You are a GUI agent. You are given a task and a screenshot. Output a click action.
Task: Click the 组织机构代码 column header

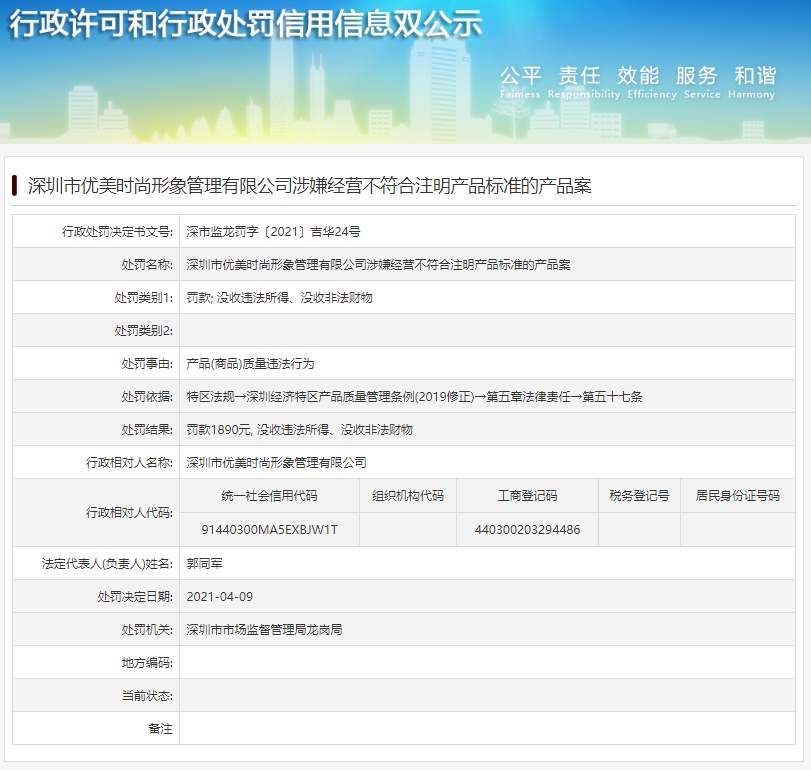(408, 495)
